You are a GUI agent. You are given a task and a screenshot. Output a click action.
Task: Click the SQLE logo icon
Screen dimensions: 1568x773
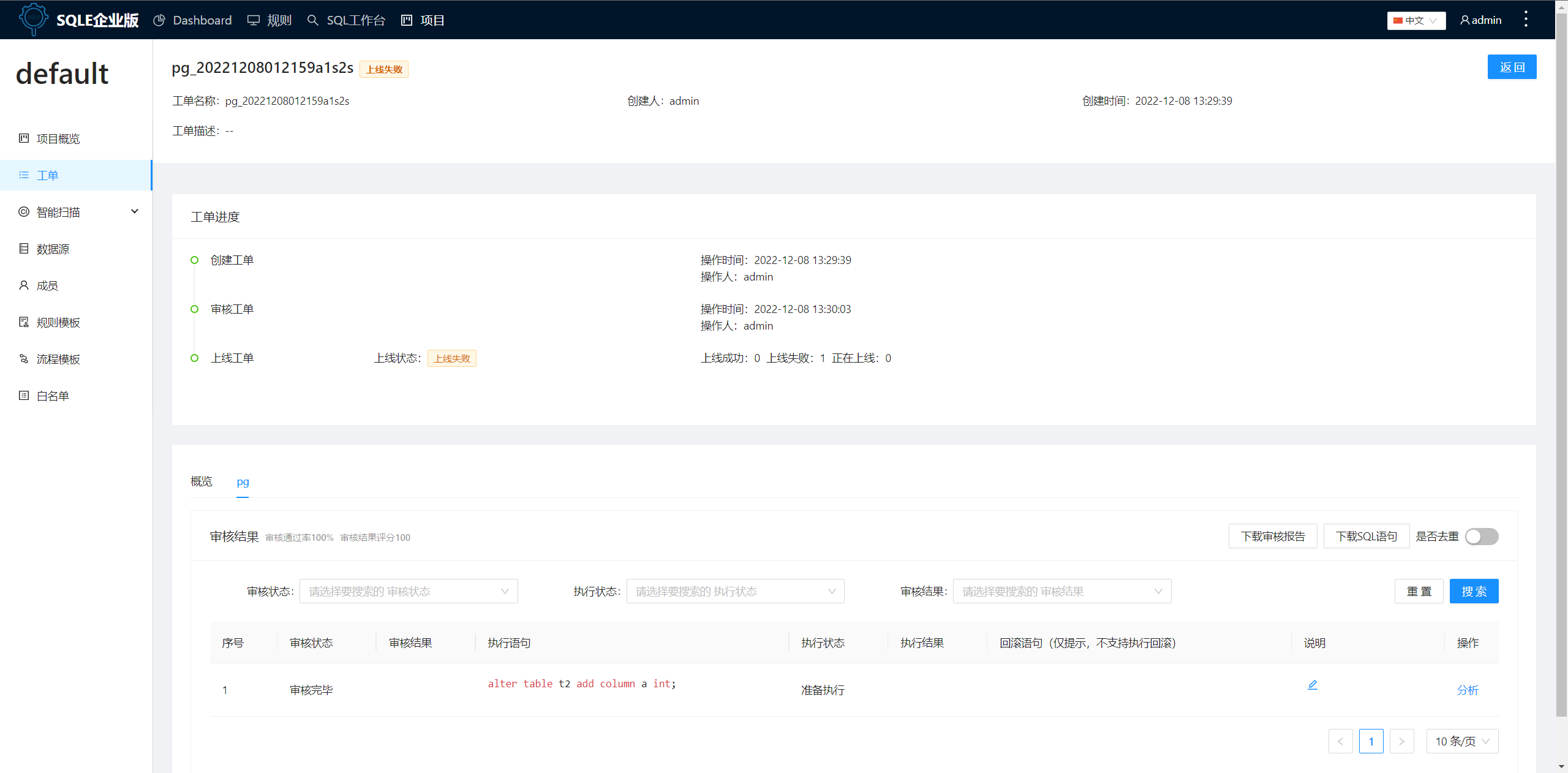pos(34,20)
